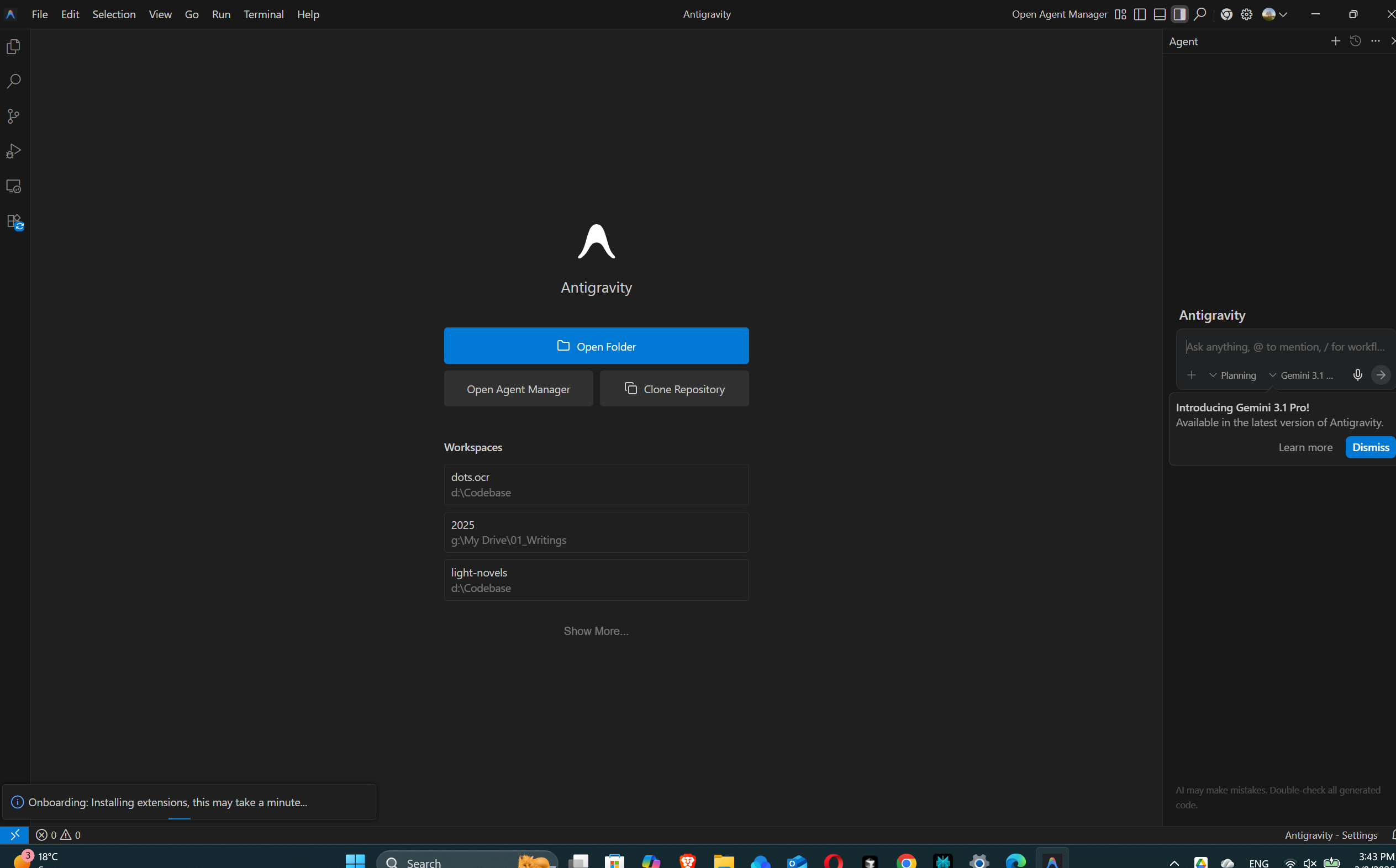Toggle the agent secondary side bar
This screenshot has width=1396, height=868.
pyautogui.click(x=1179, y=14)
